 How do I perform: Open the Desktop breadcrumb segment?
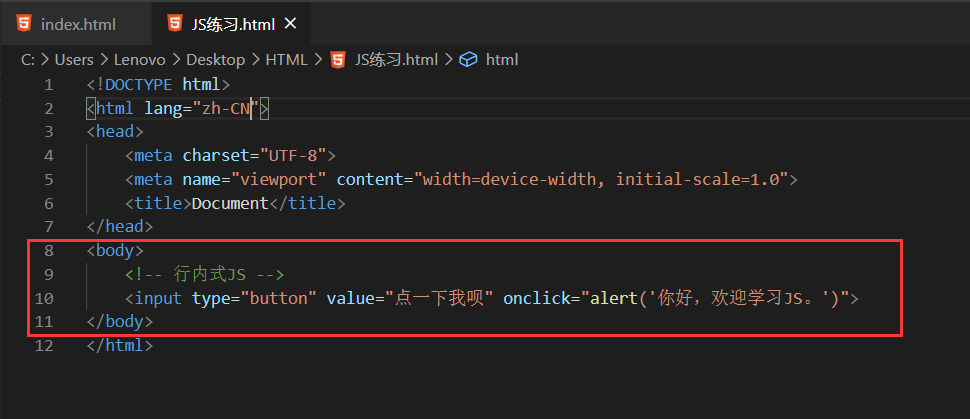216,60
